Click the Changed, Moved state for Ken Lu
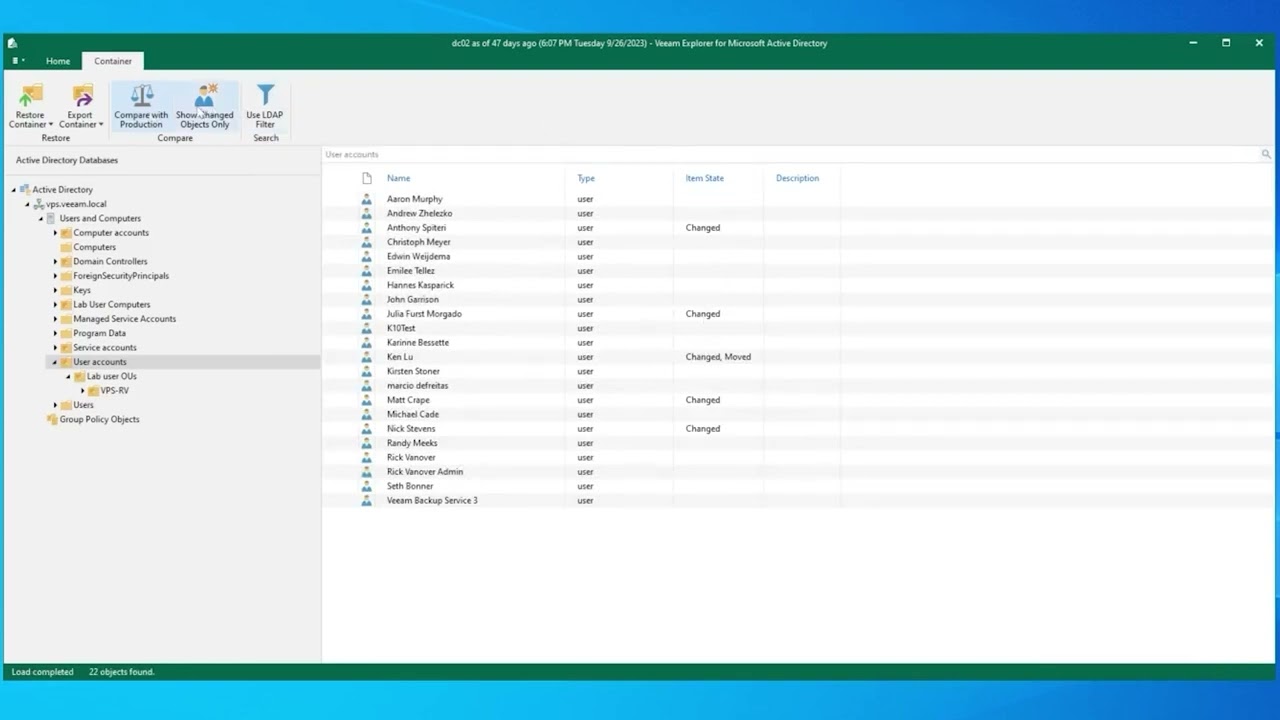The image size is (1280, 720). pos(718,357)
